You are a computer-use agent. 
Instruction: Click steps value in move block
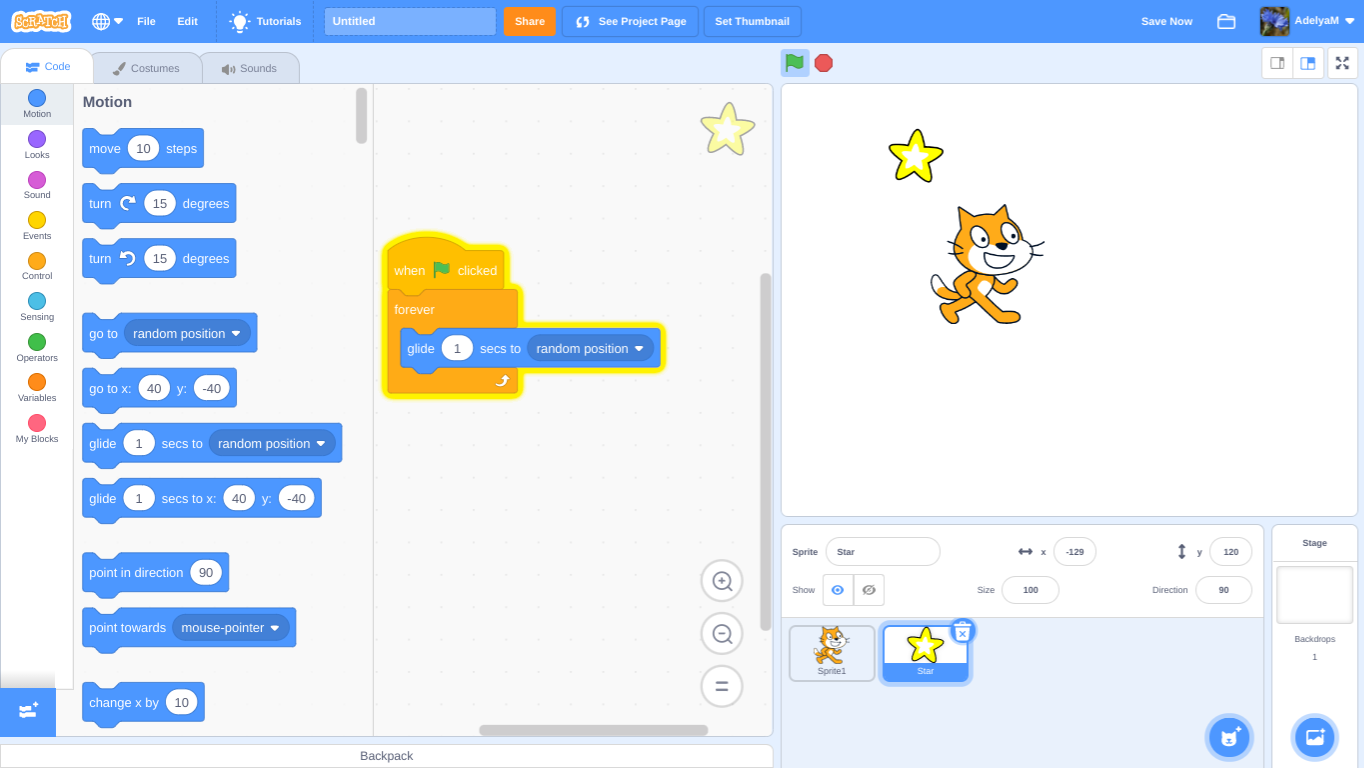click(143, 149)
